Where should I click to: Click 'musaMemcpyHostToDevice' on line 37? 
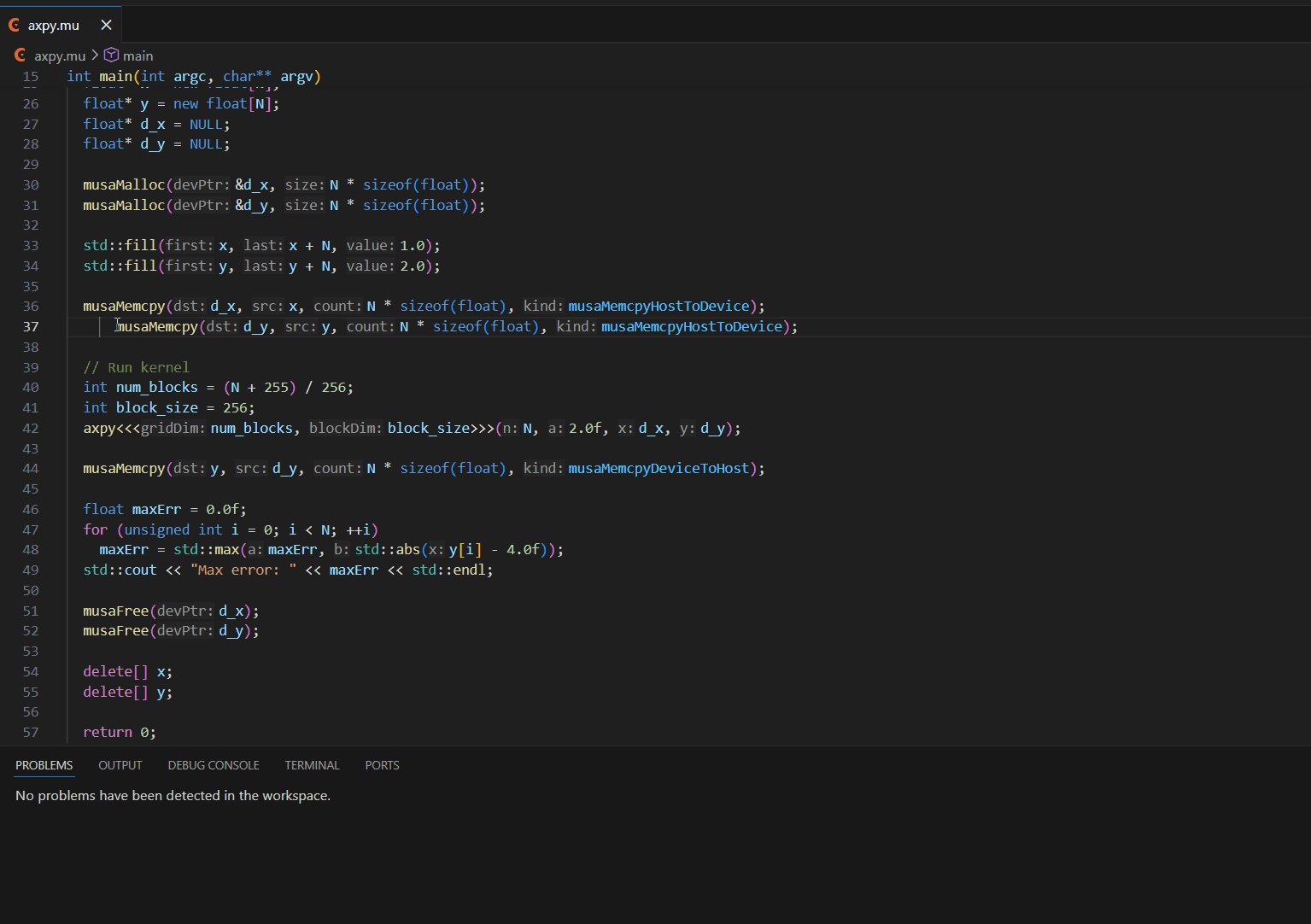(x=692, y=326)
